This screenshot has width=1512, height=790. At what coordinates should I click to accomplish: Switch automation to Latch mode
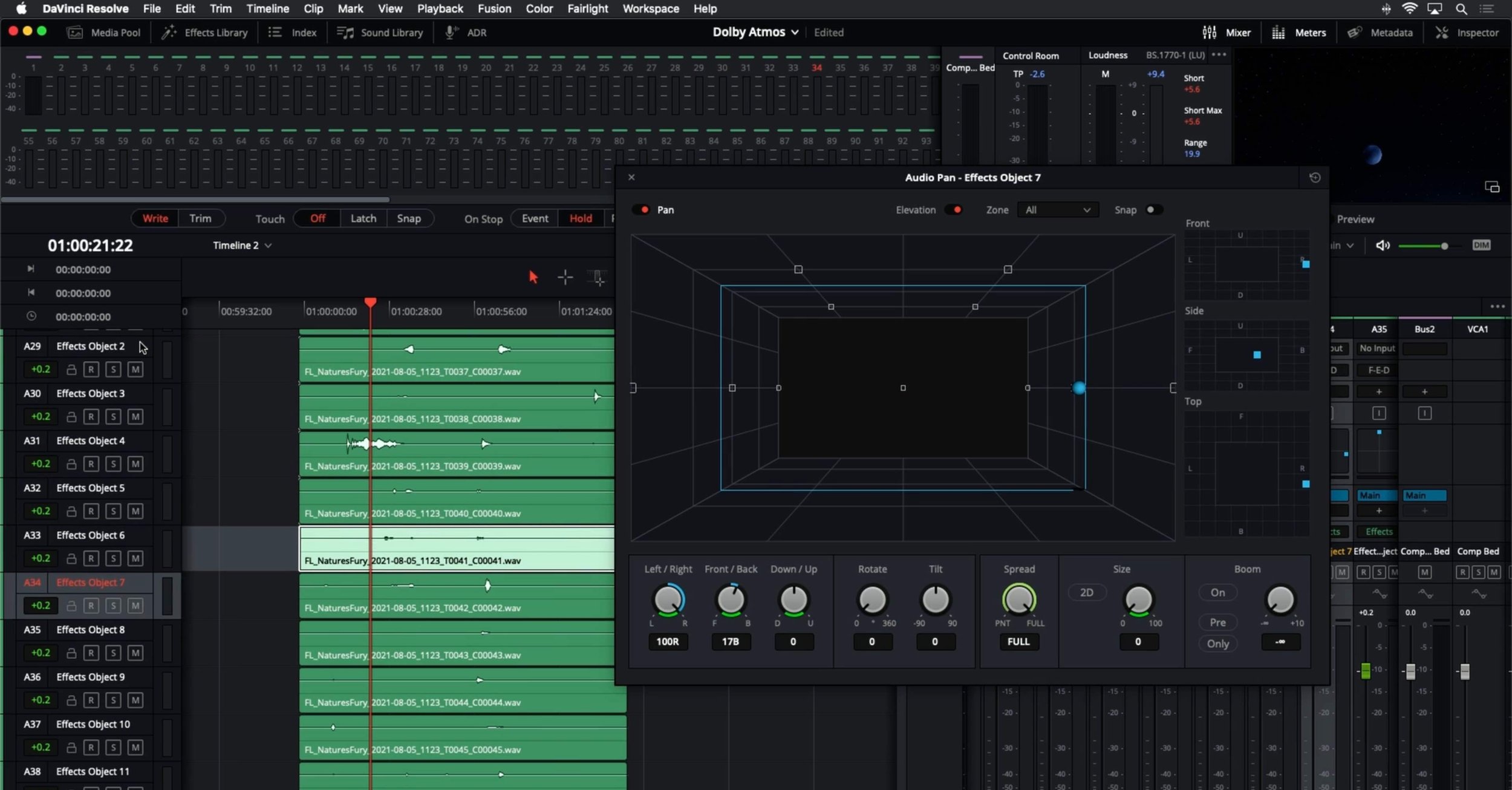[x=363, y=218]
